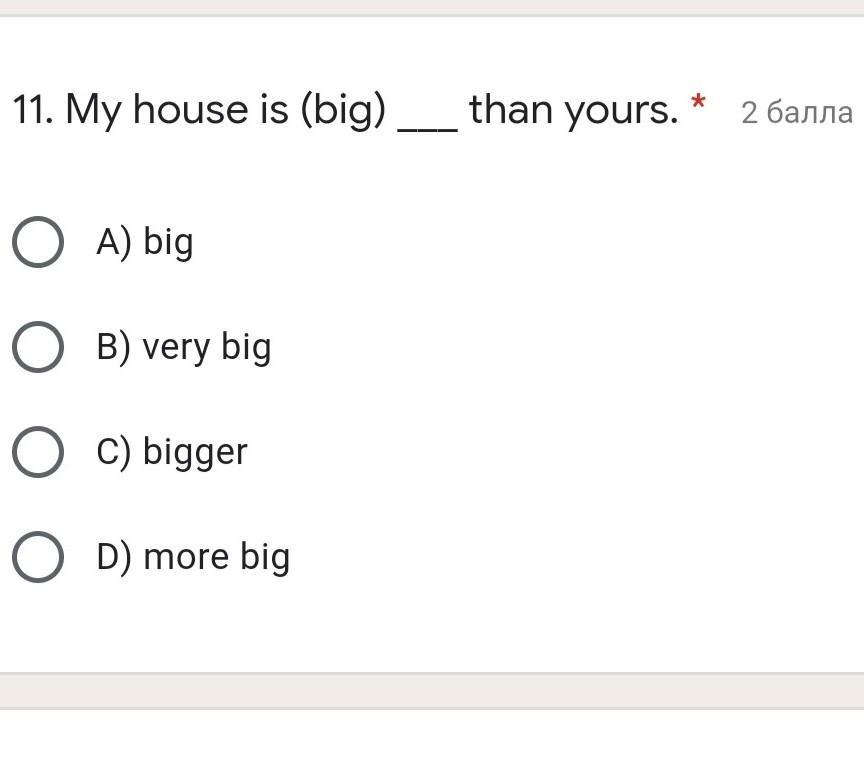Click the word '(big)' in the question

(343, 110)
